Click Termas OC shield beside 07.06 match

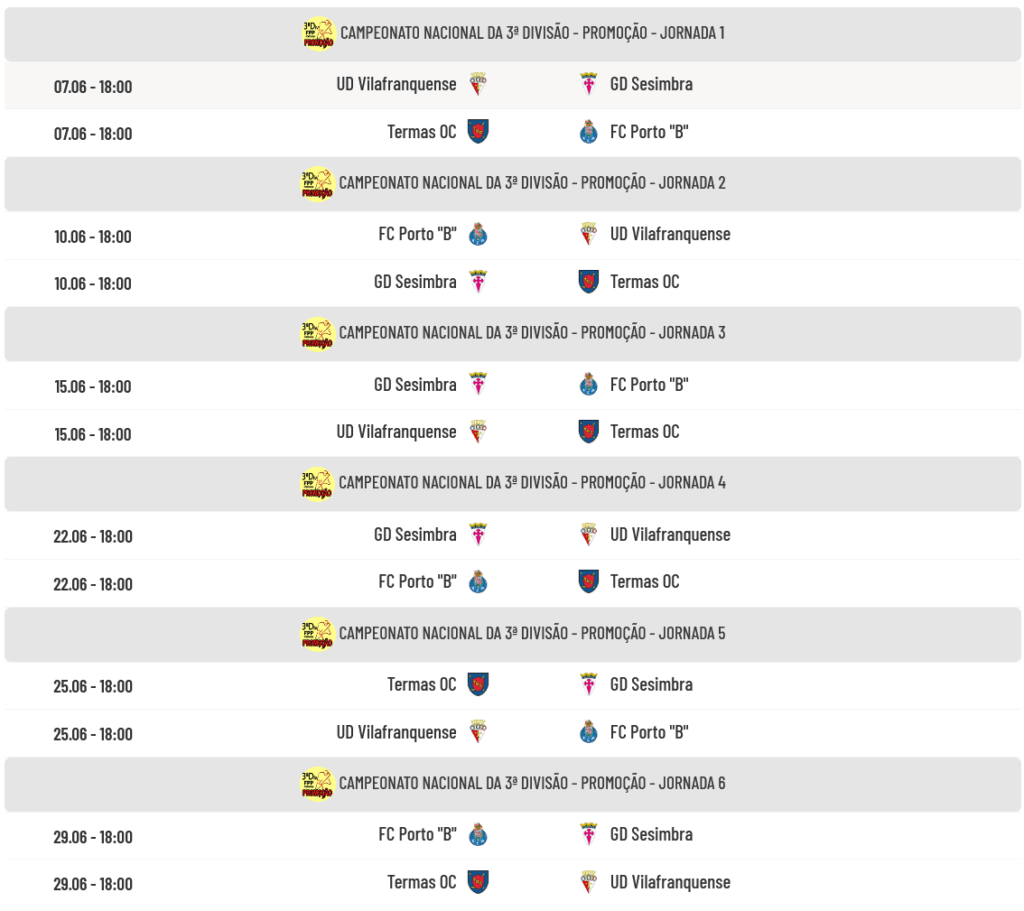pyautogui.click(x=478, y=131)
